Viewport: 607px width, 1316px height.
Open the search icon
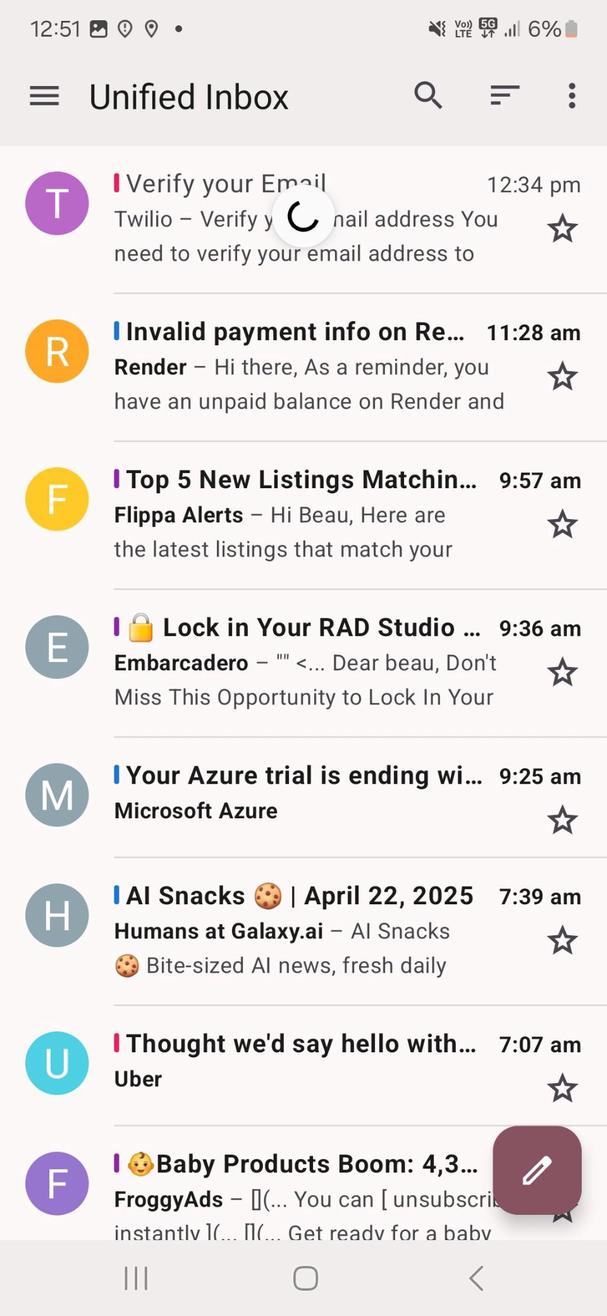coord(428,96)
